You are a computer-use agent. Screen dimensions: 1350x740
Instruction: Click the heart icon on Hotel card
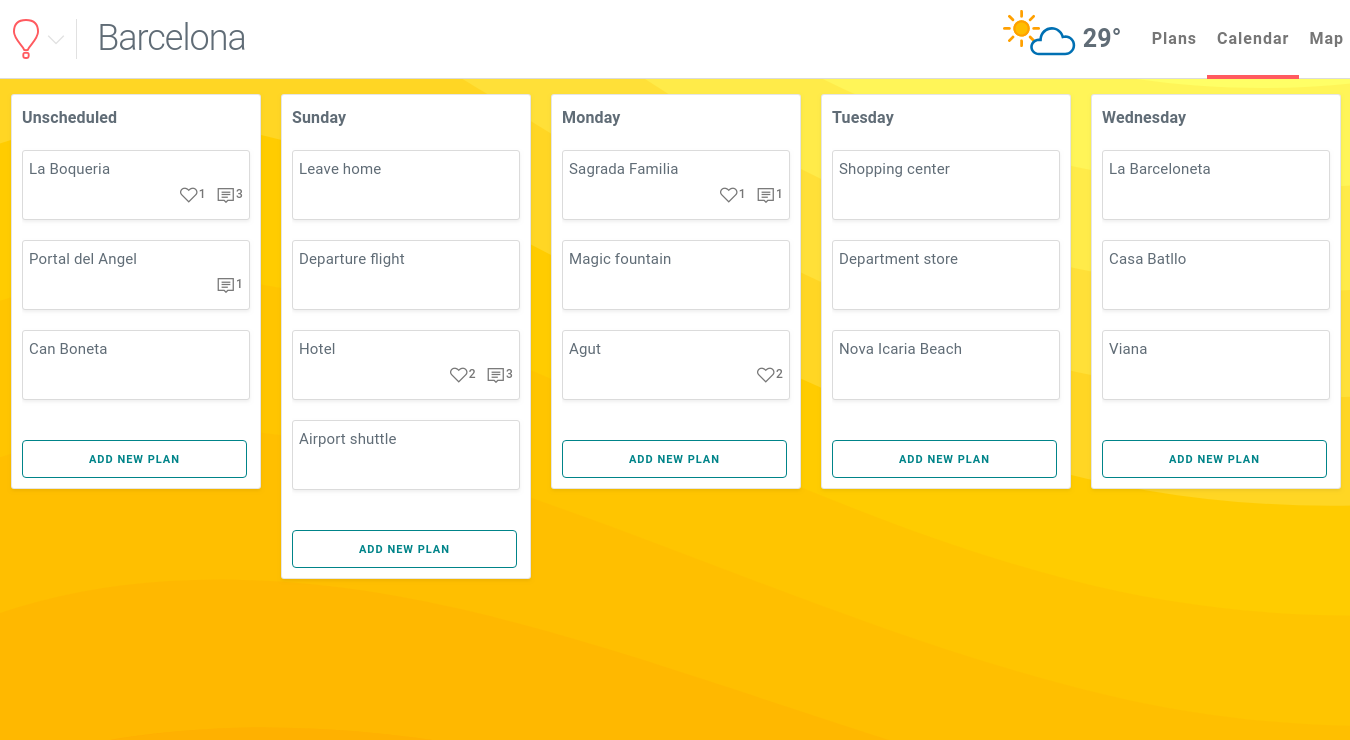(x=458, y=375)
